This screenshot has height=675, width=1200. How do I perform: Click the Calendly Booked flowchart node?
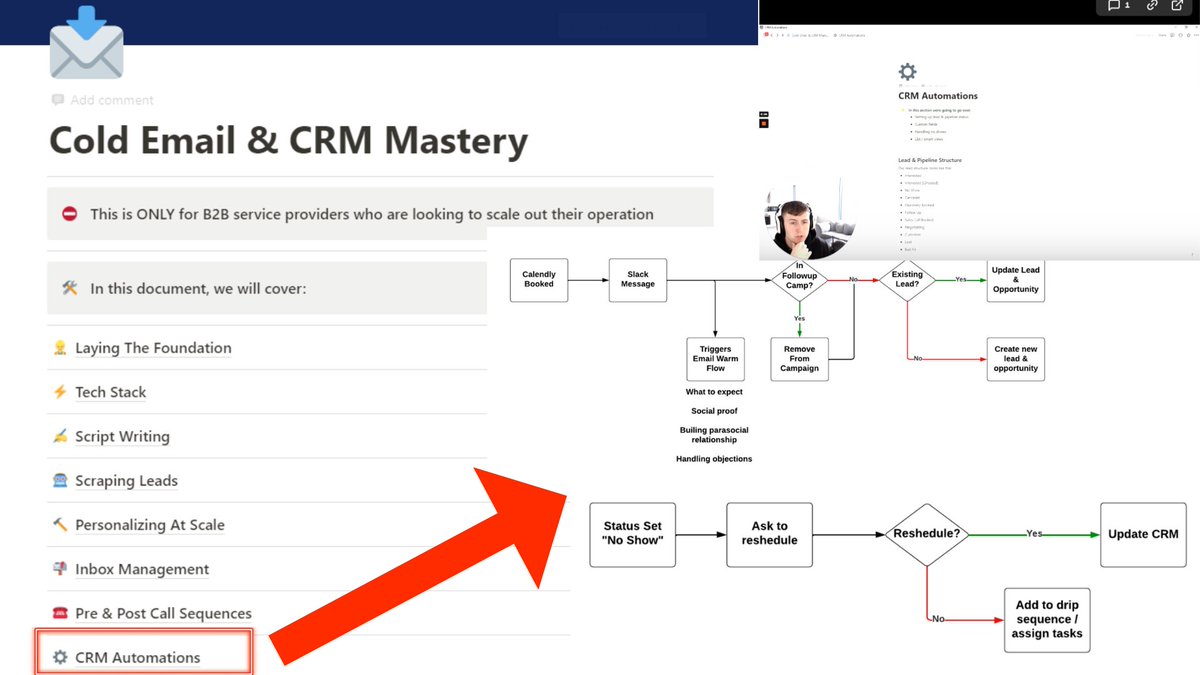[538, 280]
